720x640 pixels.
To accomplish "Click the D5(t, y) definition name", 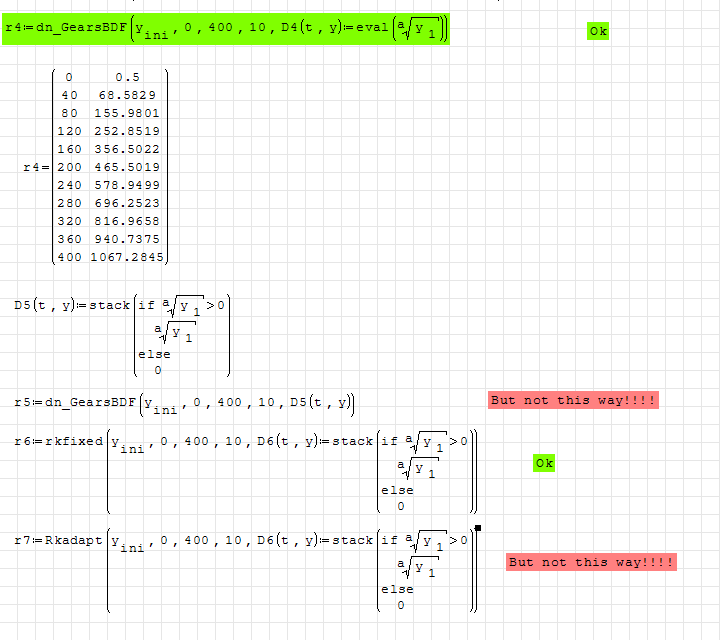I will 43,305.
